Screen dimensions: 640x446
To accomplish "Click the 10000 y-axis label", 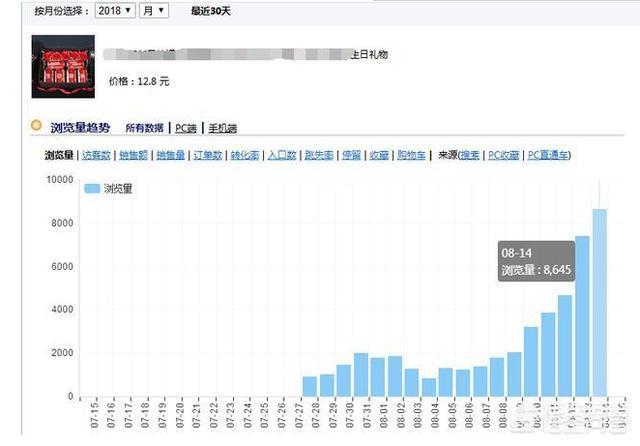I will tap(60, 180).
